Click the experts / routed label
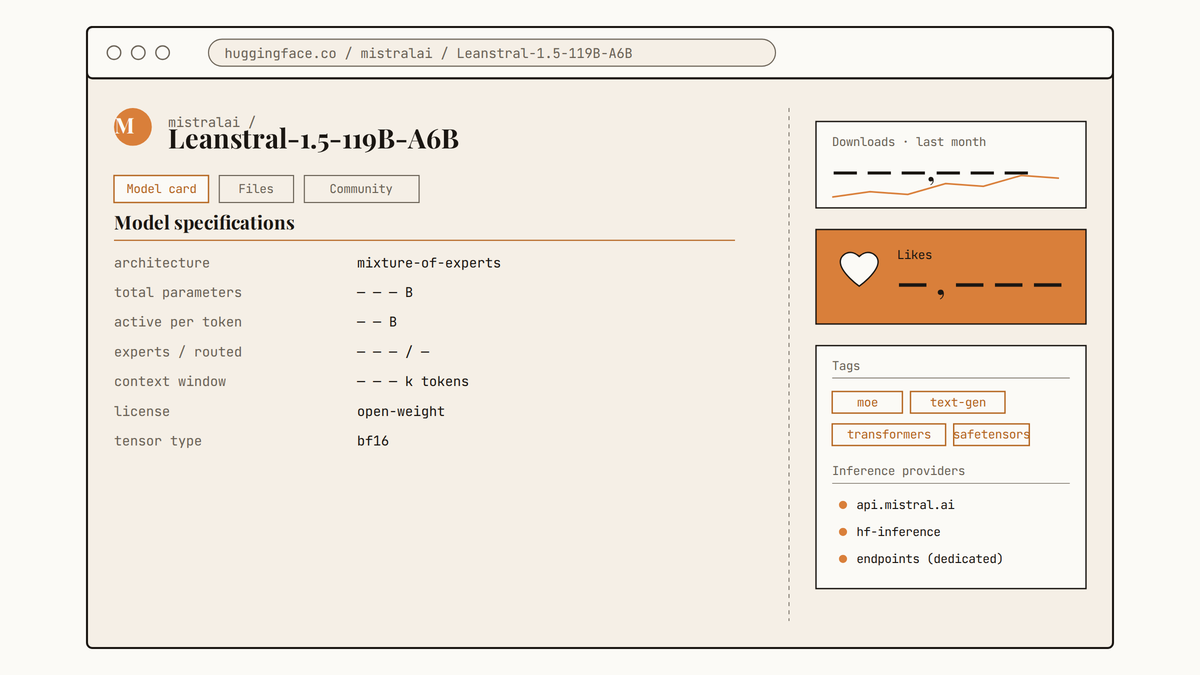The width and height of the screenshot is (1200, 675). coord(178,352)
